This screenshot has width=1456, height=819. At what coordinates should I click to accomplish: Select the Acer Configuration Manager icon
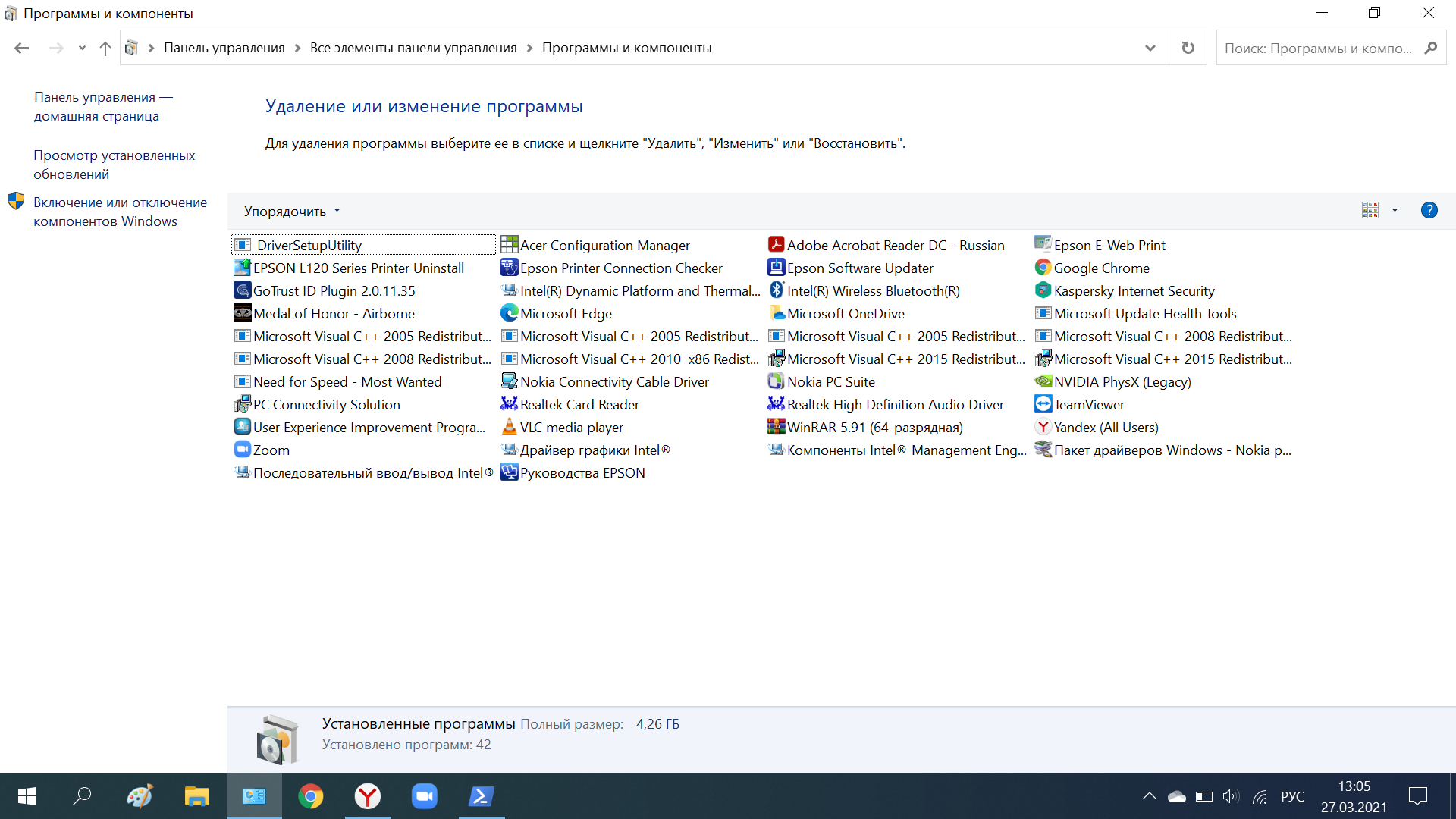click(x=509, y=245)
